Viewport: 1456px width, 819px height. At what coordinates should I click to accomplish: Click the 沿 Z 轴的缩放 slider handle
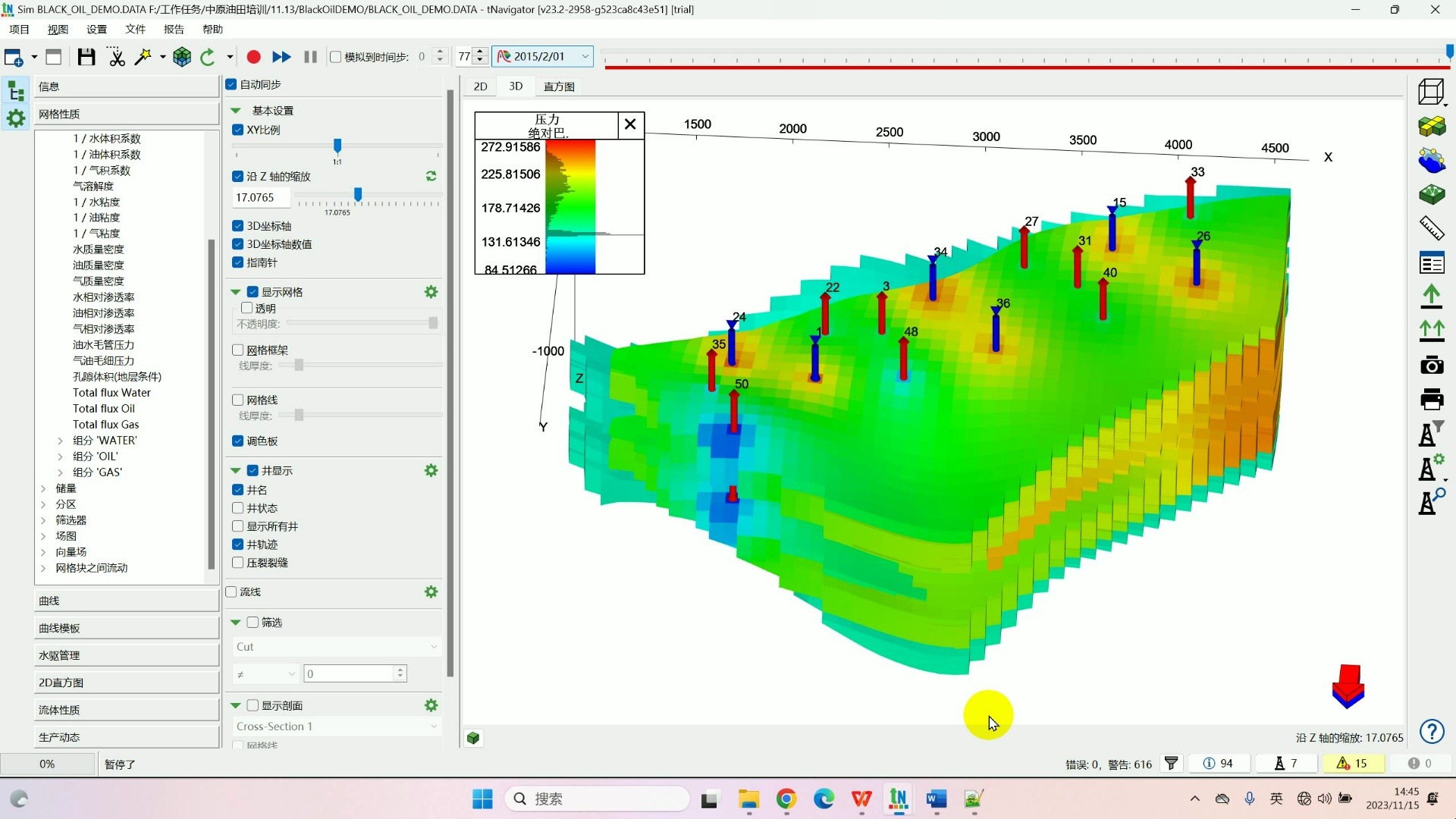(358, 196)
